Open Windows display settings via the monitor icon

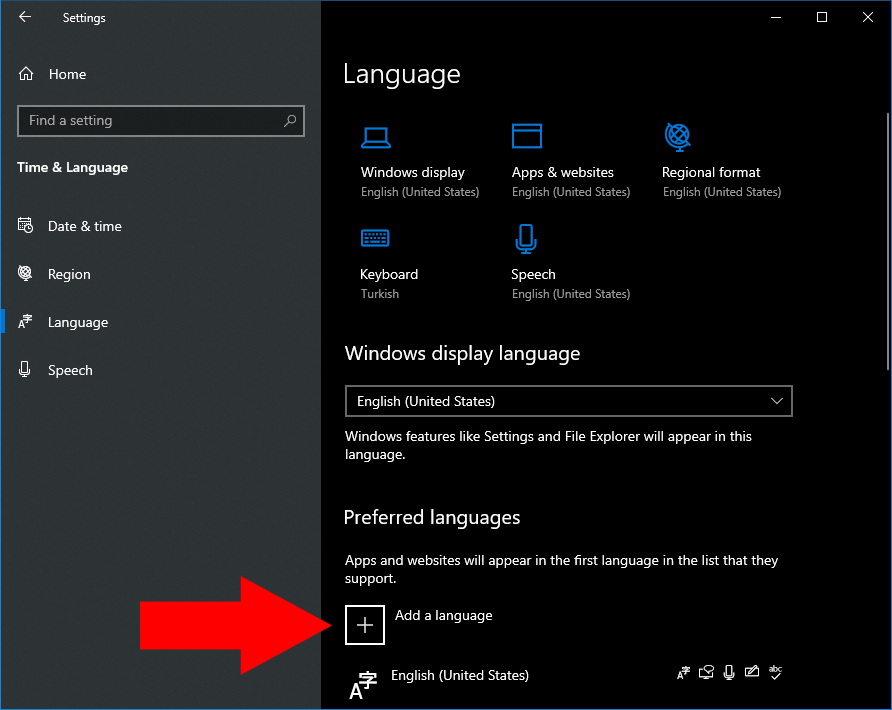376,137
